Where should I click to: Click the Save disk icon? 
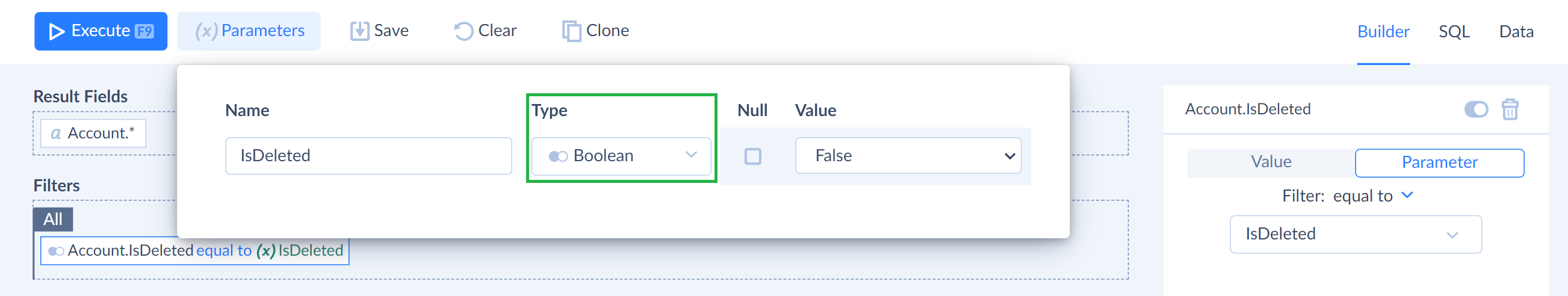[359, 31]
